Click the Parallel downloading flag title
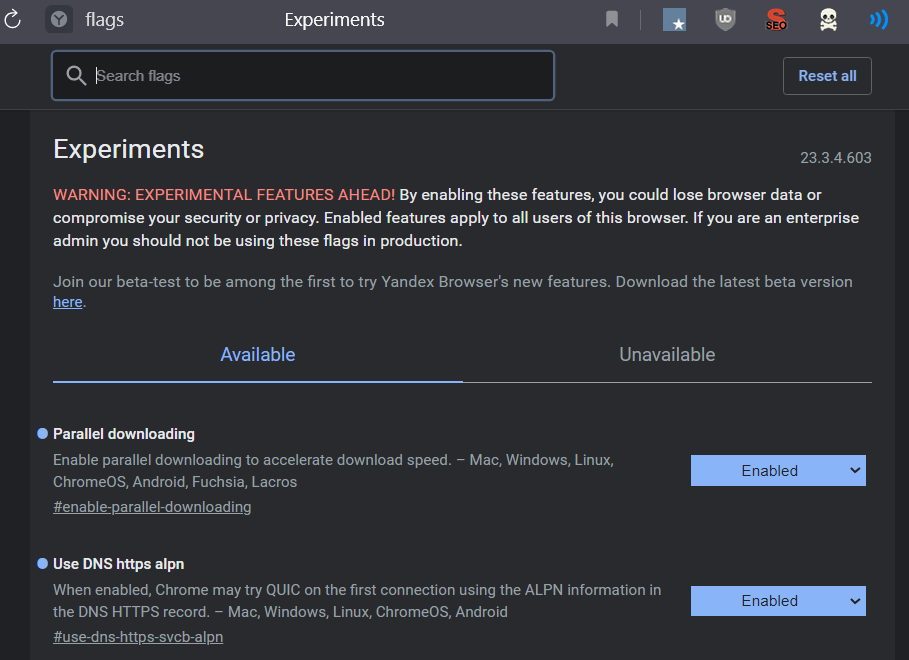The image size is (909, 660). (124, 434)
